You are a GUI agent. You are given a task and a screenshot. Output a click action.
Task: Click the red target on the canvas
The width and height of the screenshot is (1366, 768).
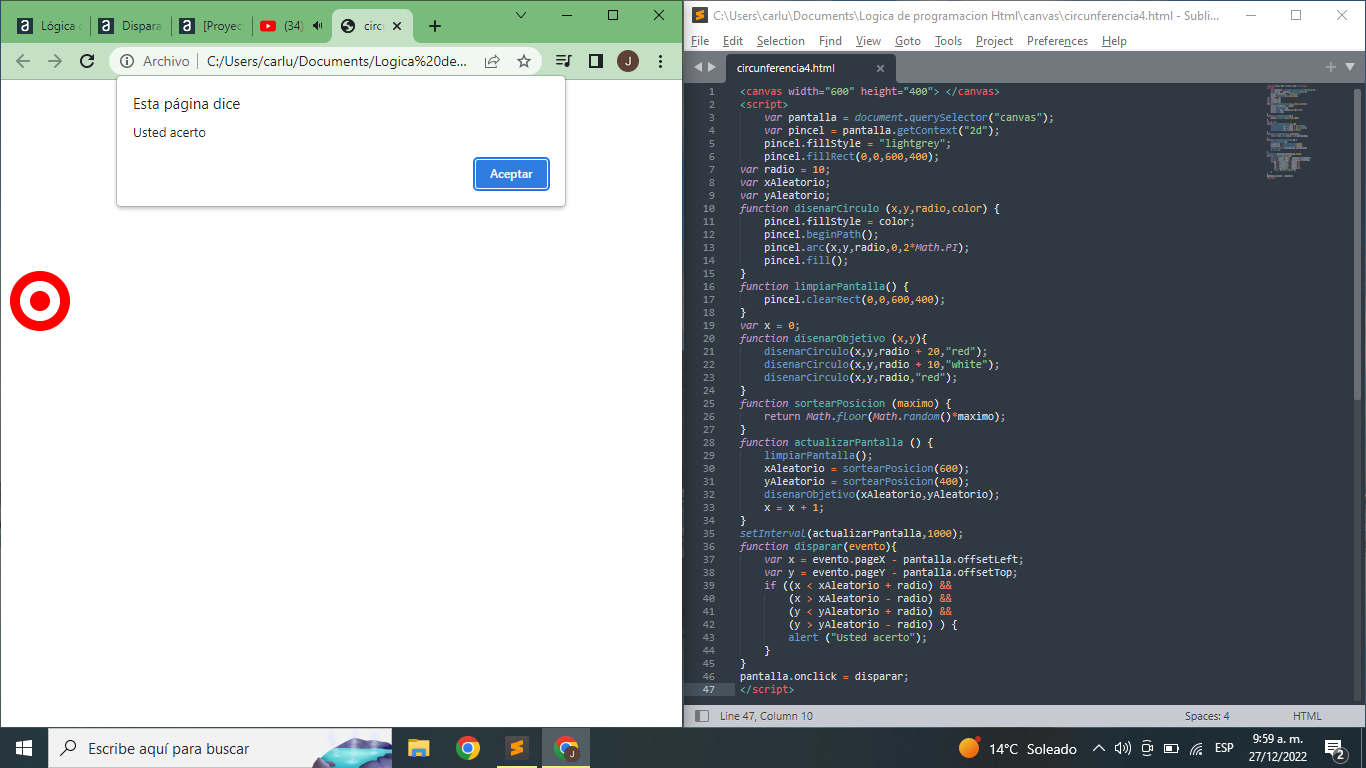click(x=40, y=300)
